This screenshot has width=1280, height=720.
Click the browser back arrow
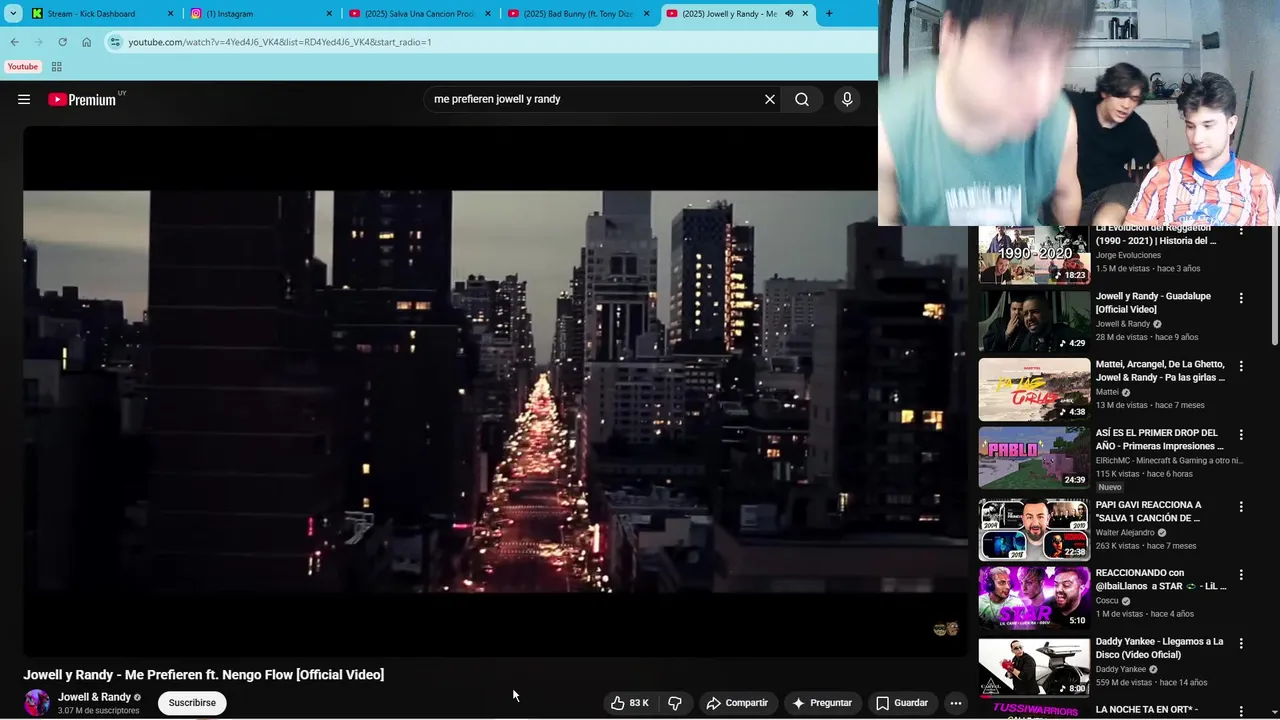(x=14, y=42)
